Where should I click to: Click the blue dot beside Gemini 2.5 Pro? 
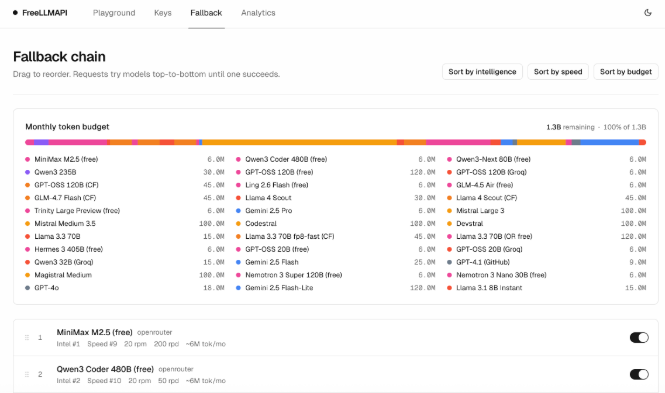click(x=238, y=211)
